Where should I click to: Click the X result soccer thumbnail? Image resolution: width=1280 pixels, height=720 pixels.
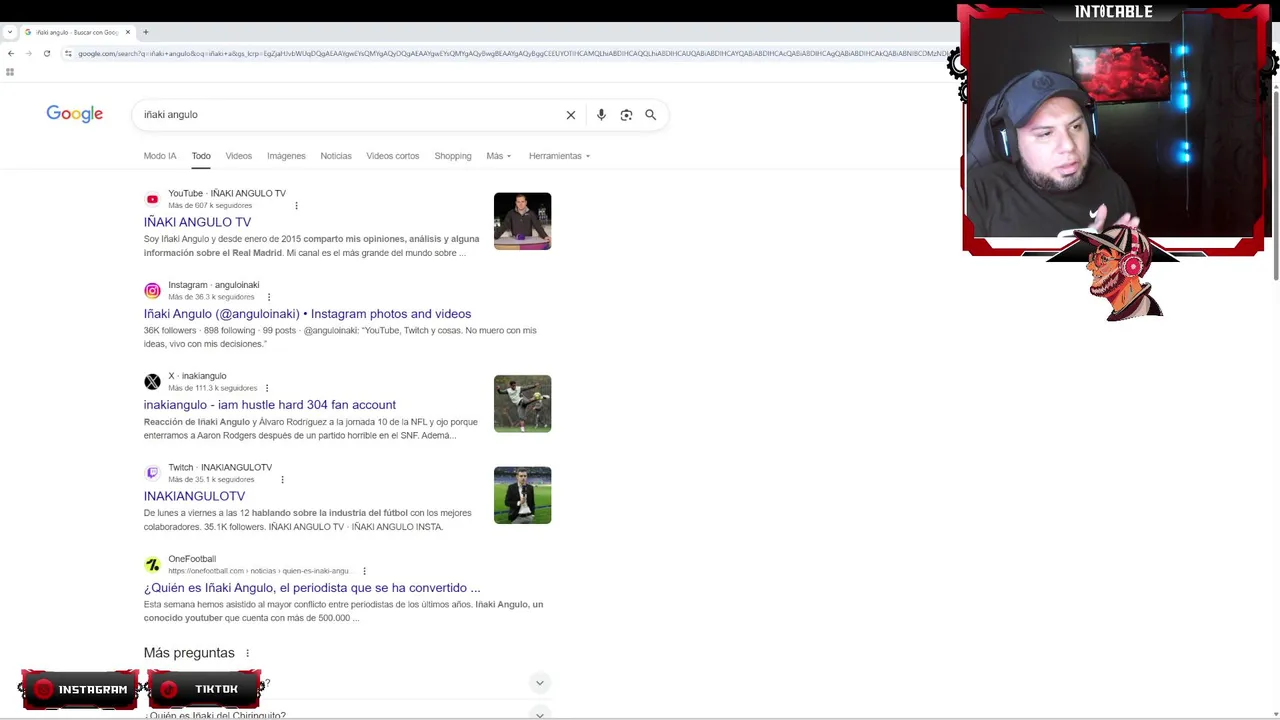coord(522,404)
